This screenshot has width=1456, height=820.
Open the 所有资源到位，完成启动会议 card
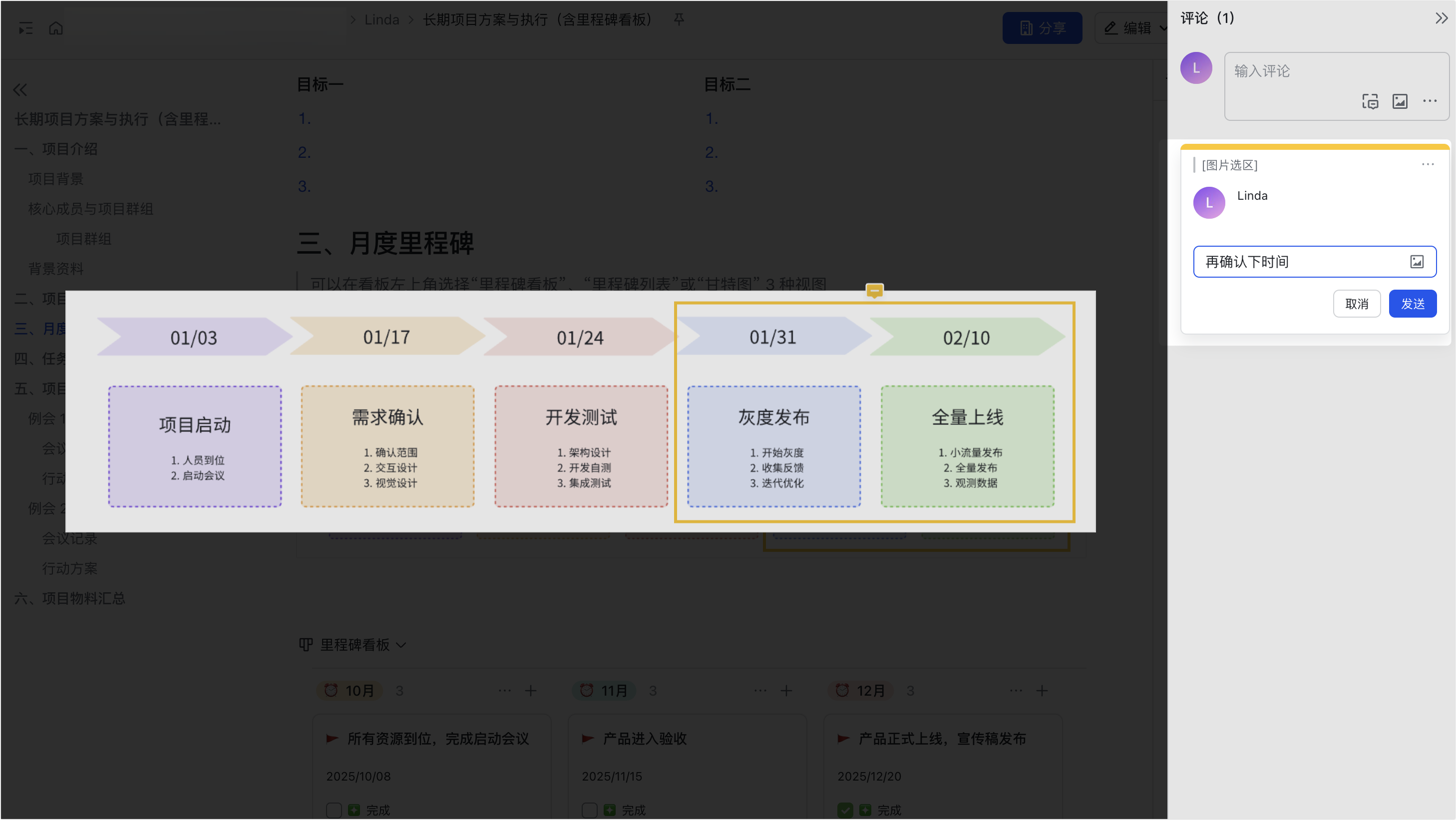[438, 739]
